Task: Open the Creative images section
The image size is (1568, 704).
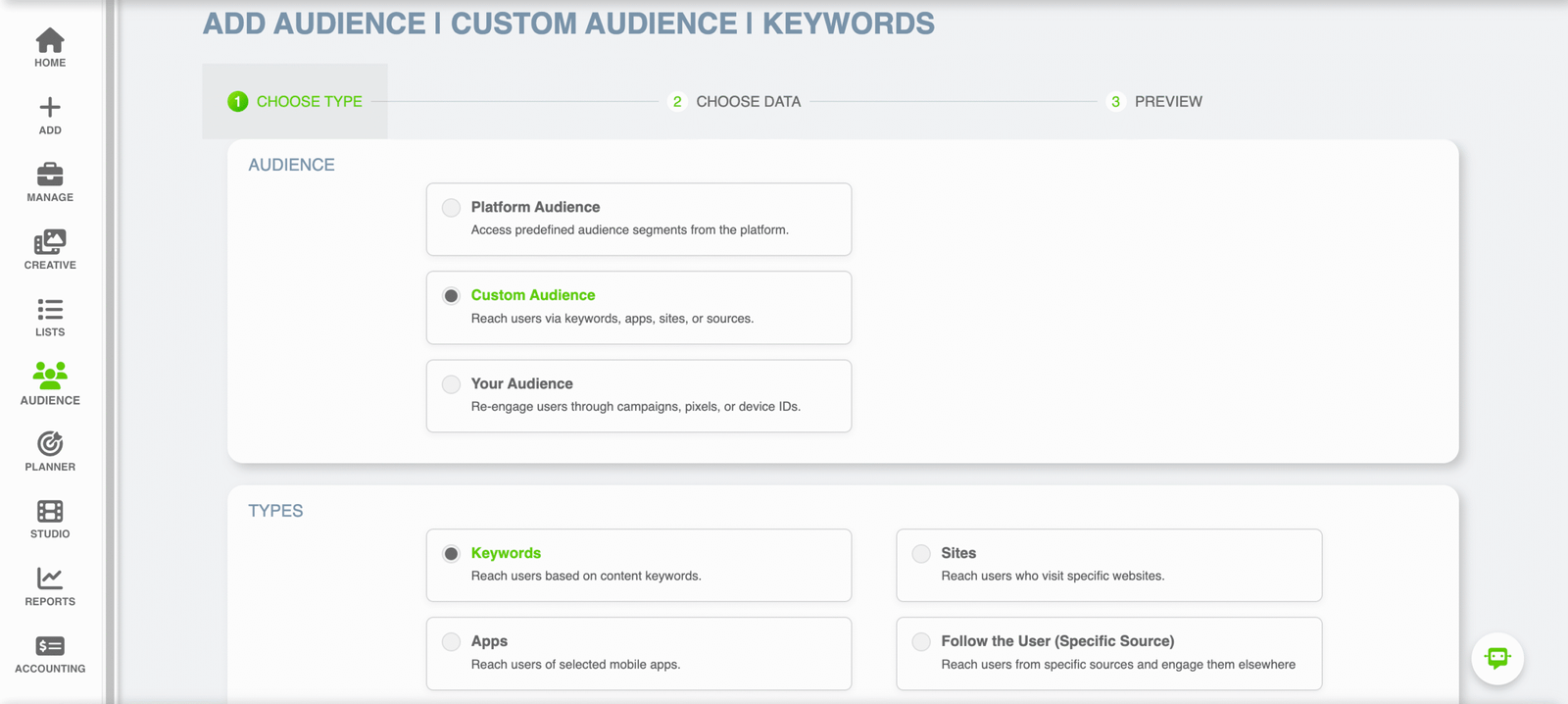Action: (50, 249)
